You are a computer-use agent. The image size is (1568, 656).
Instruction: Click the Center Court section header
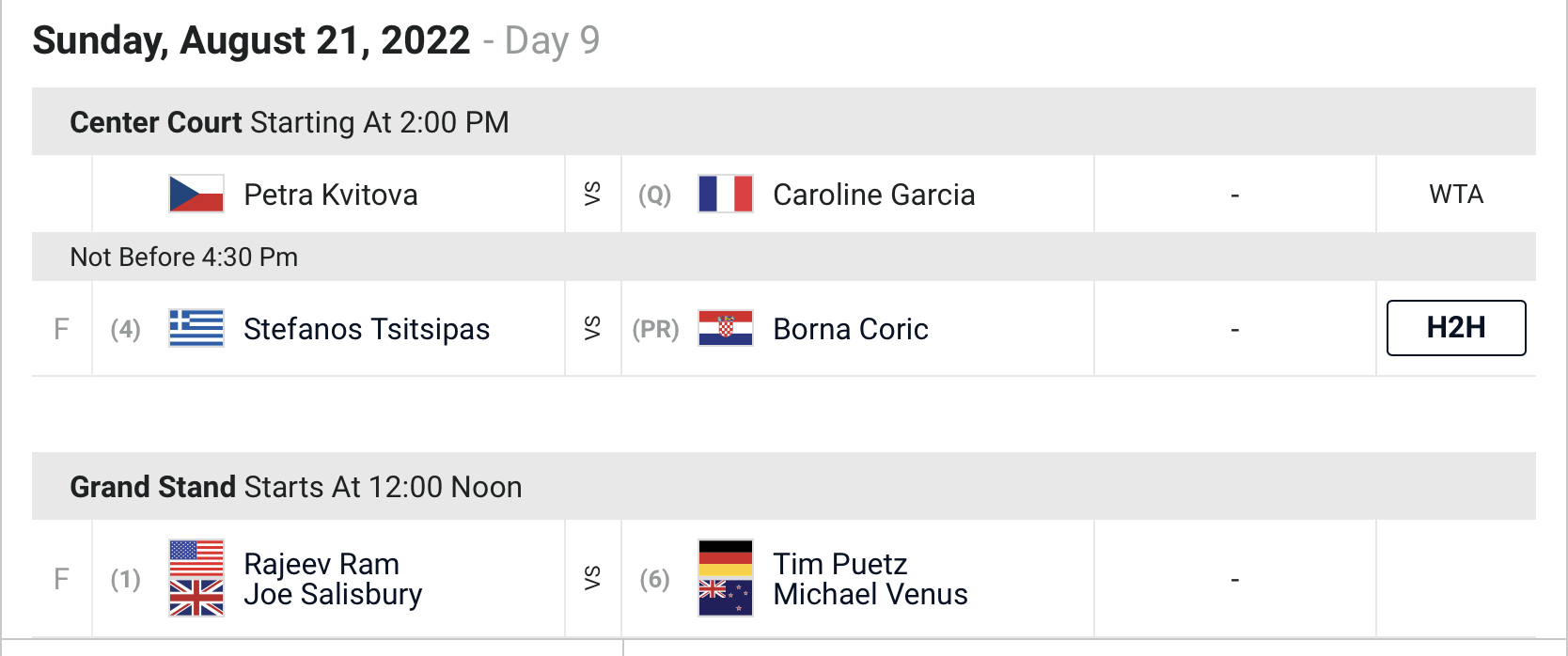(784, 121)
